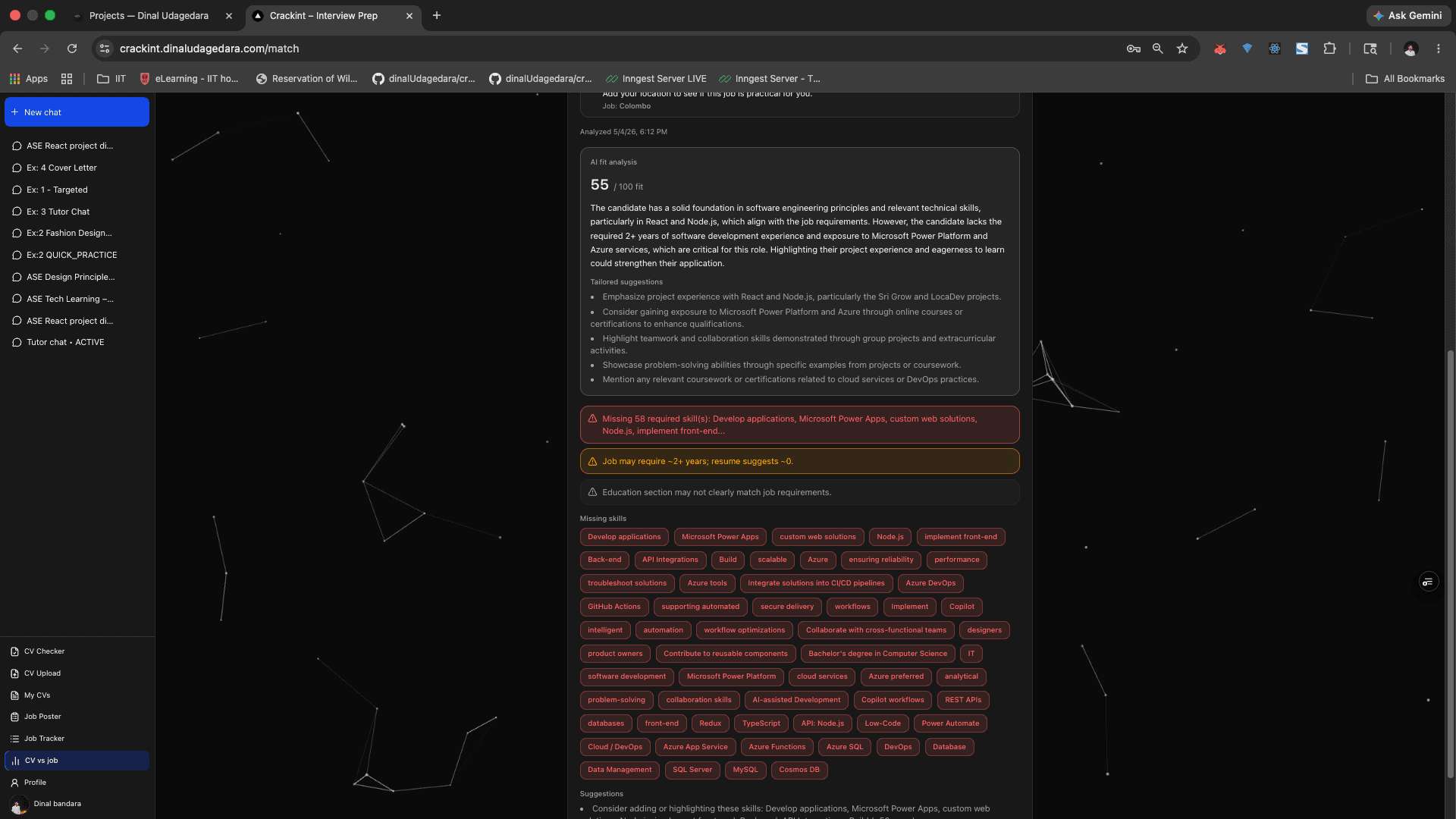
Task: Open IIT bookmarks folder
Action: [x=111, y=79]
